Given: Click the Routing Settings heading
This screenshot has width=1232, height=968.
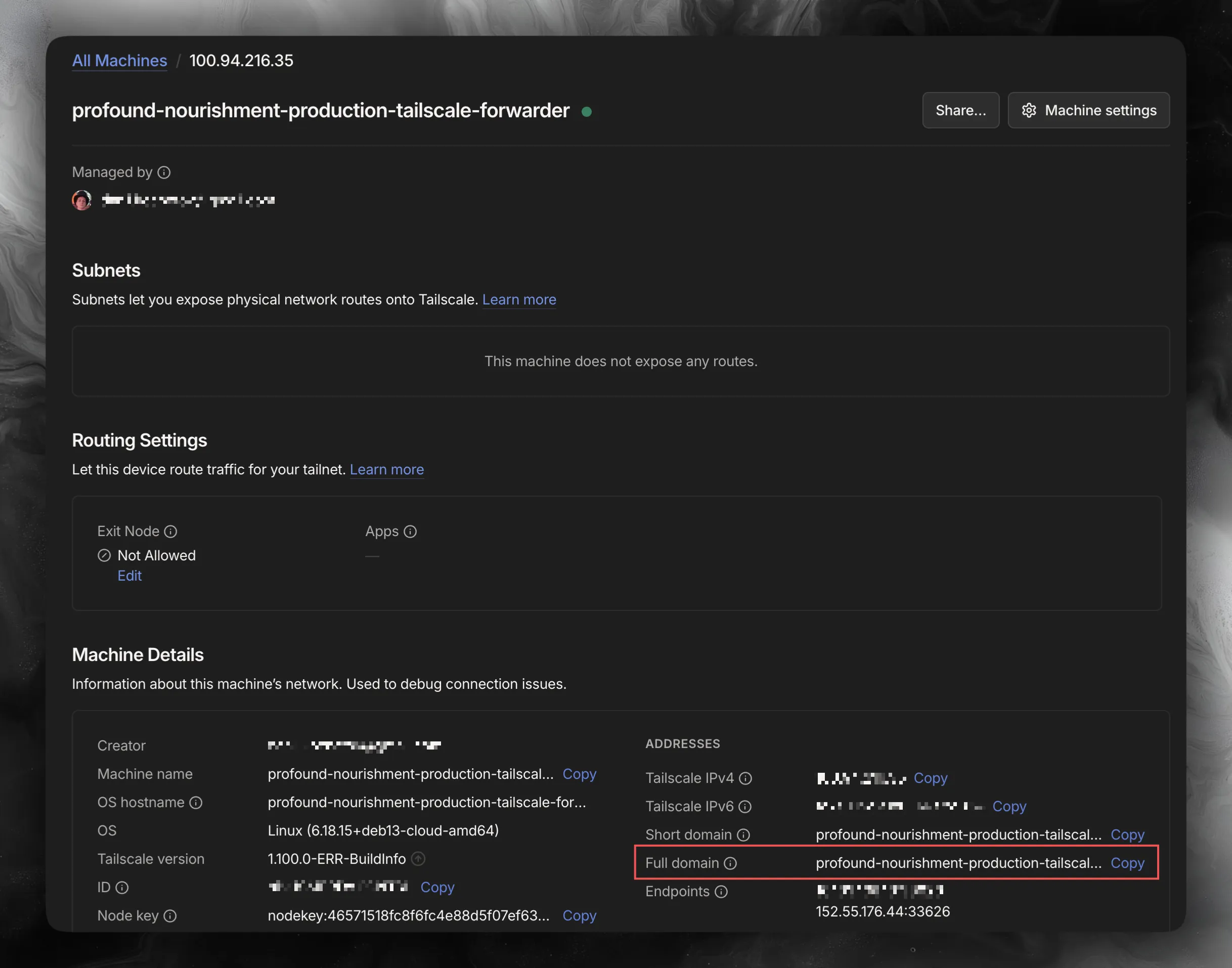Looking at the screenshot, I should (140, 441).
